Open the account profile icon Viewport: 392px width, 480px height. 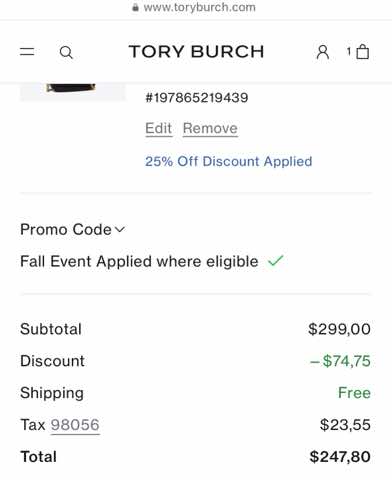click(x=323, y=52)
